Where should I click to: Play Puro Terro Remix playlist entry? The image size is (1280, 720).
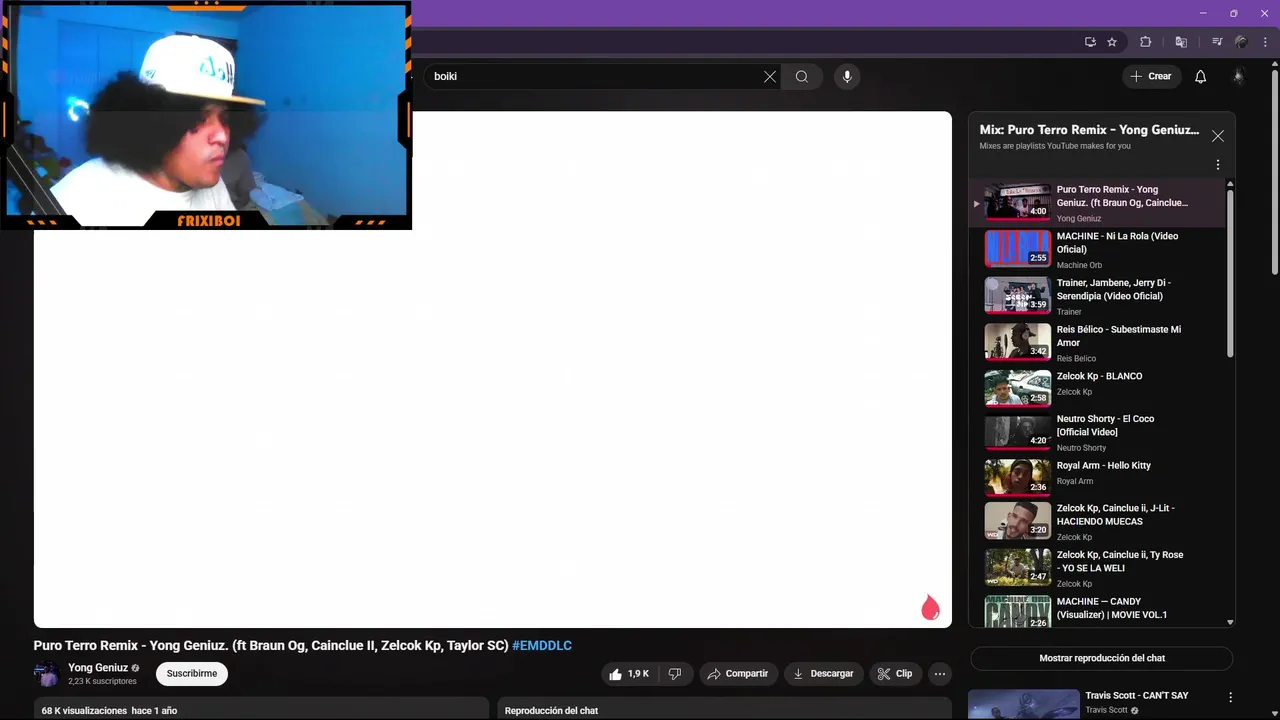(x=1097, y=203)
